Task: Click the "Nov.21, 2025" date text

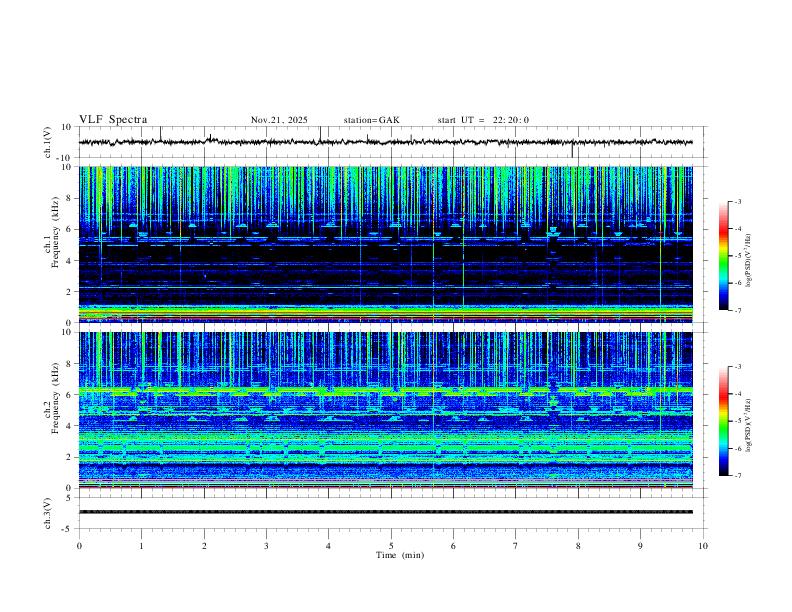Action: (x=279, y=120)
